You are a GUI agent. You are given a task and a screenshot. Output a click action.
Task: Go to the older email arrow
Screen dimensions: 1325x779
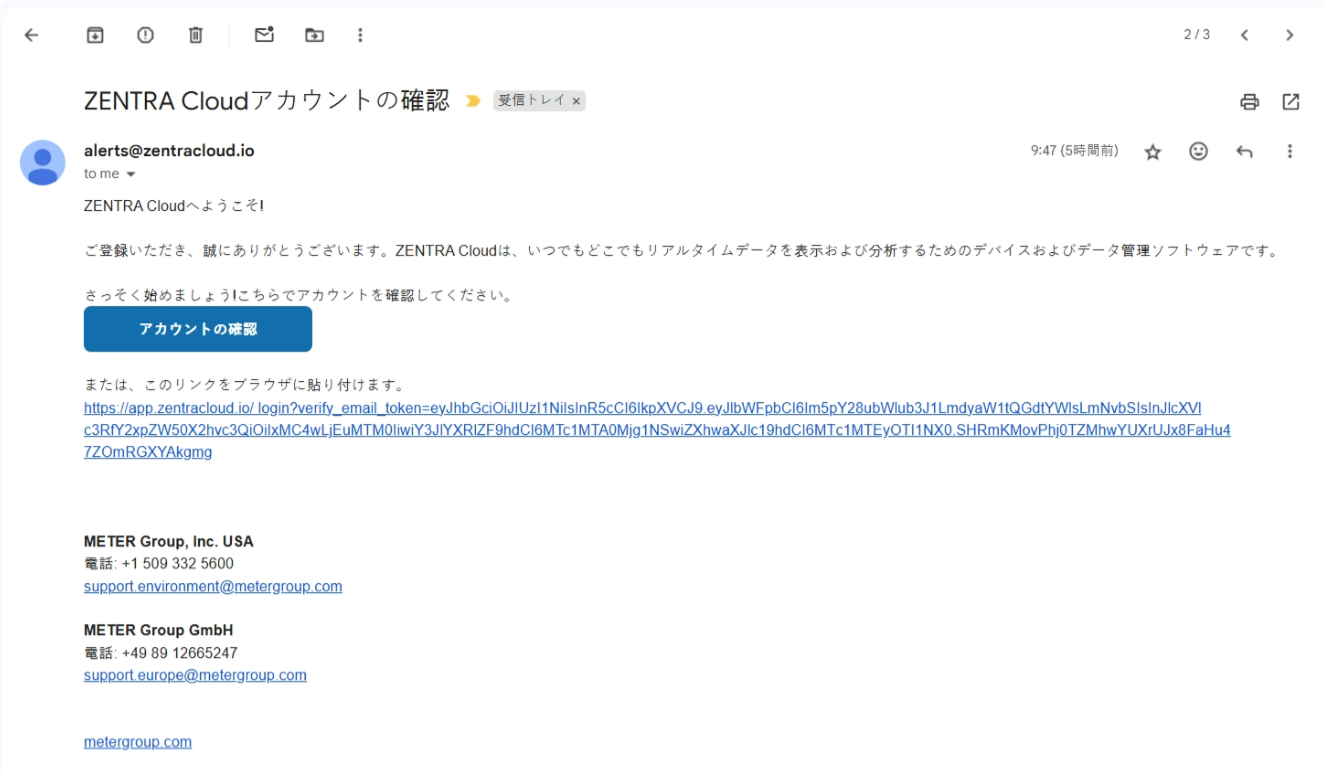tap(1290, 35)
